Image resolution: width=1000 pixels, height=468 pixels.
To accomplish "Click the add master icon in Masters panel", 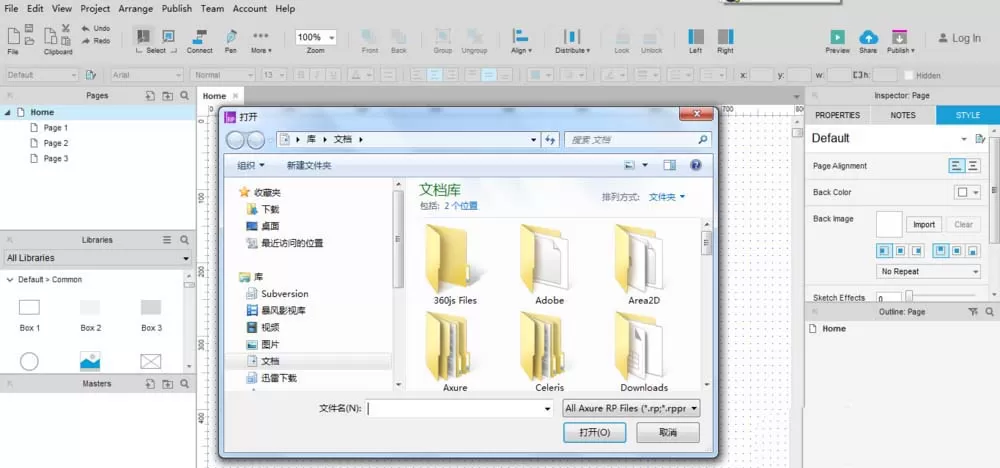I will (x=150, y=384).
